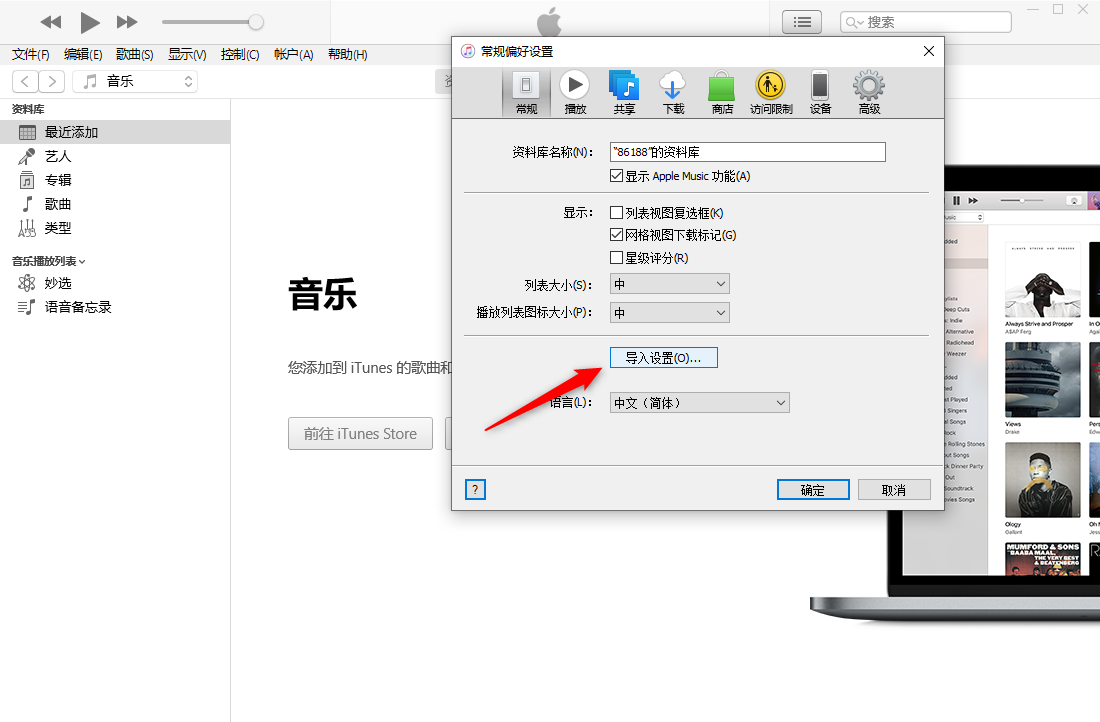1100x722 pixels.
Task: Click 确定 to confirm preferences
Action: 813,490
